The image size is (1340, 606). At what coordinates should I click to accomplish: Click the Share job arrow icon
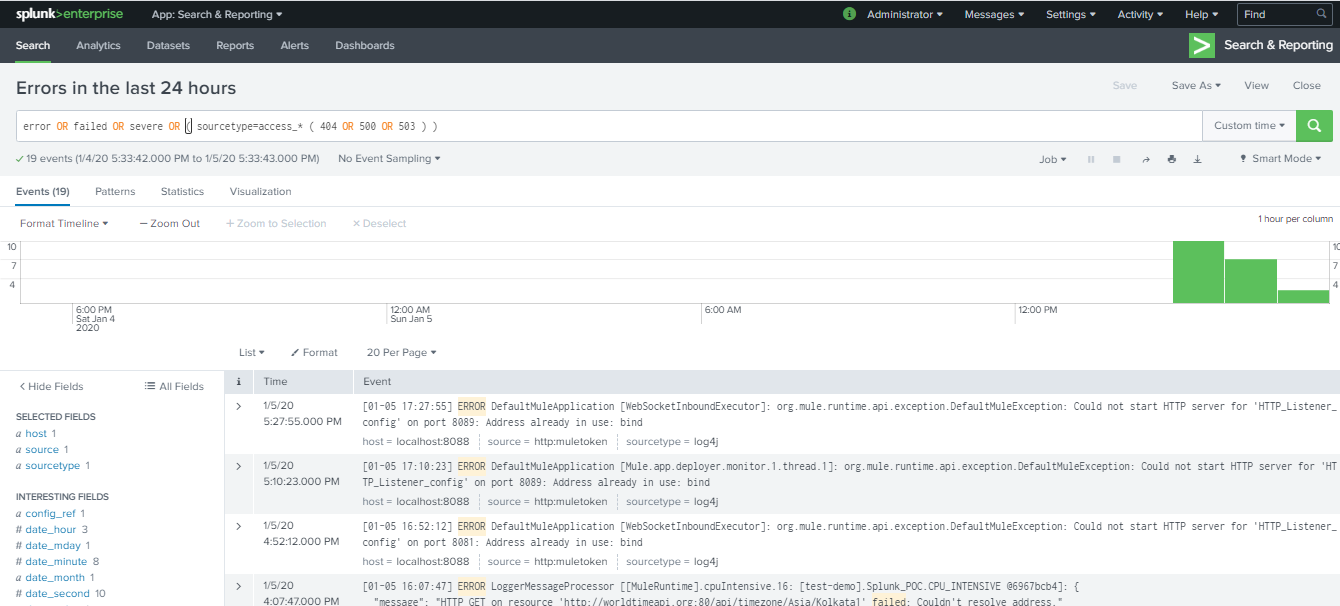click(x=1146, y=159)
